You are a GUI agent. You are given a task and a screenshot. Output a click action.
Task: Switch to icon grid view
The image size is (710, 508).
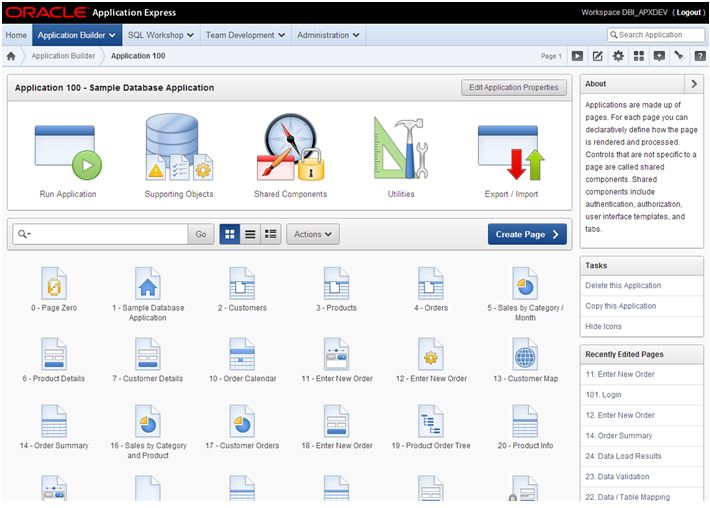pos(229,234)
